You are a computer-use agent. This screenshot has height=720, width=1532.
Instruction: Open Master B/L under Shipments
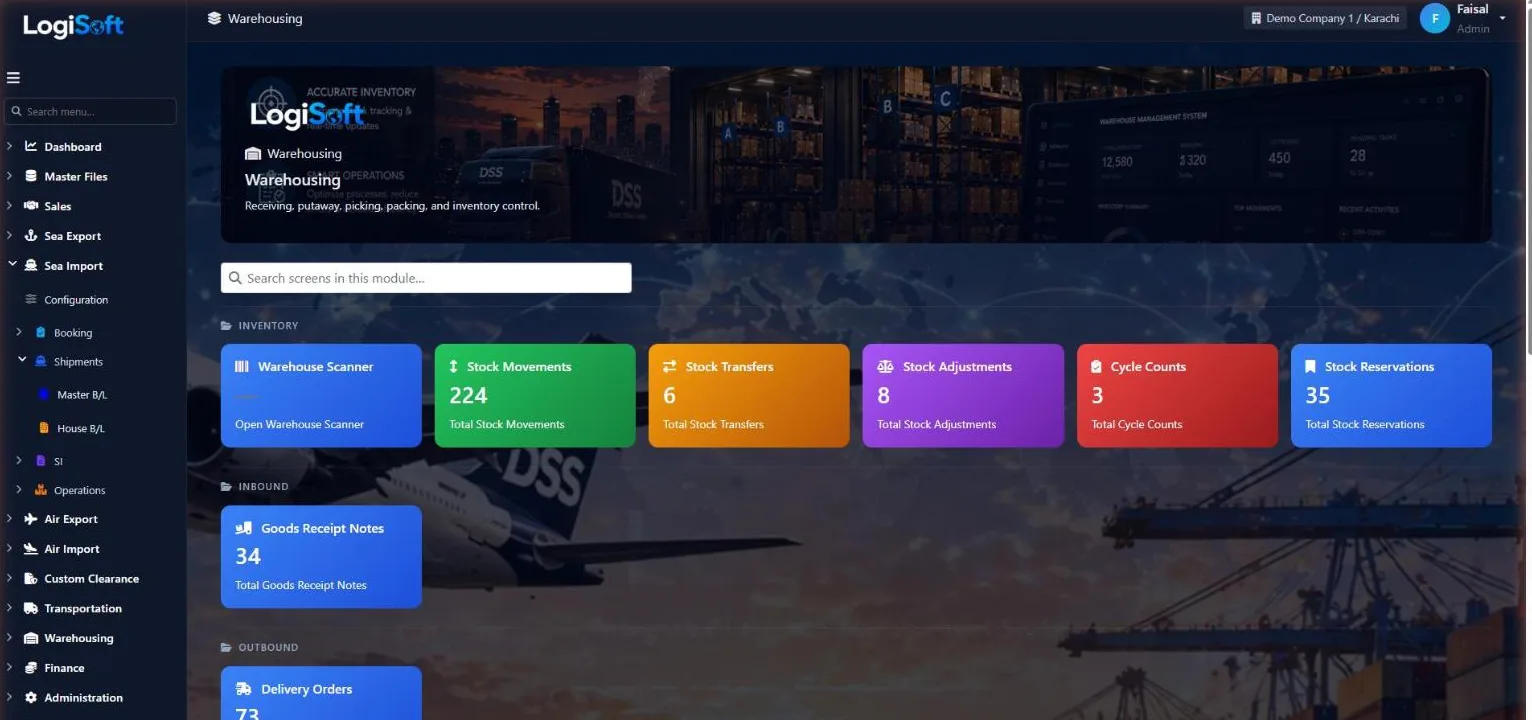(x=82, y=395)
